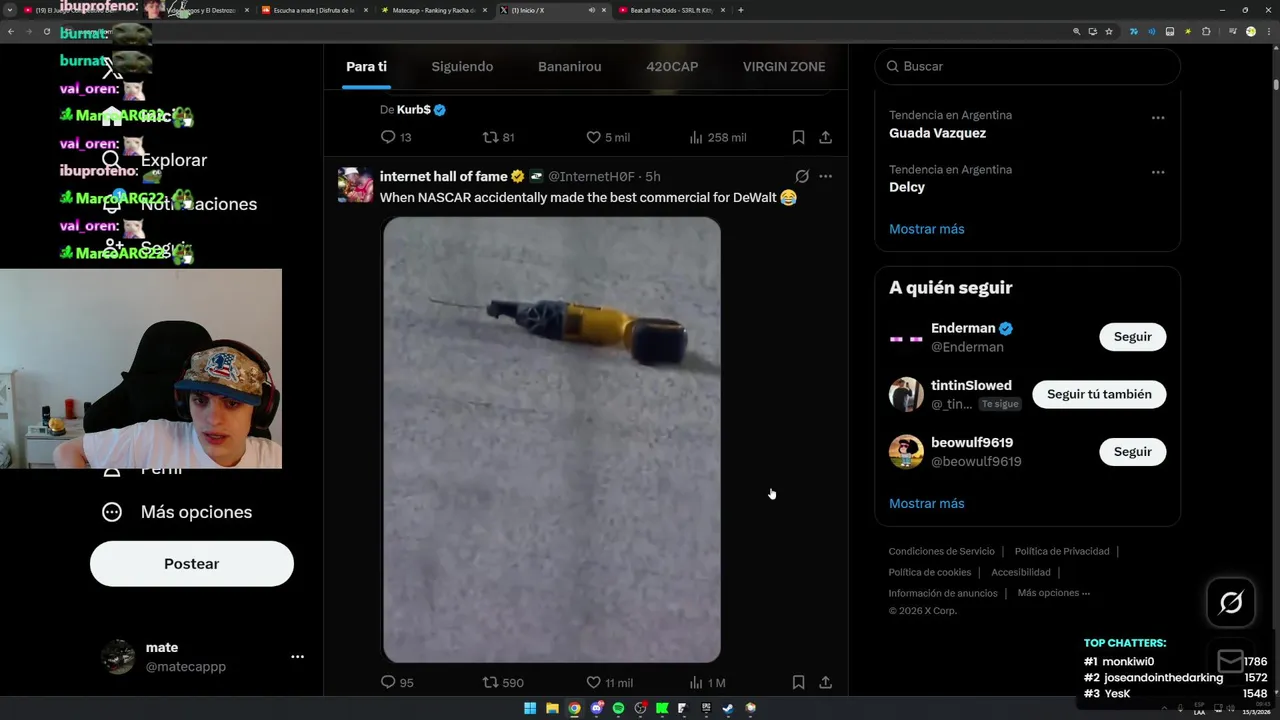Open more options on internet hall of fame post
Screen dimensions: 1280x720
[825, 176]
